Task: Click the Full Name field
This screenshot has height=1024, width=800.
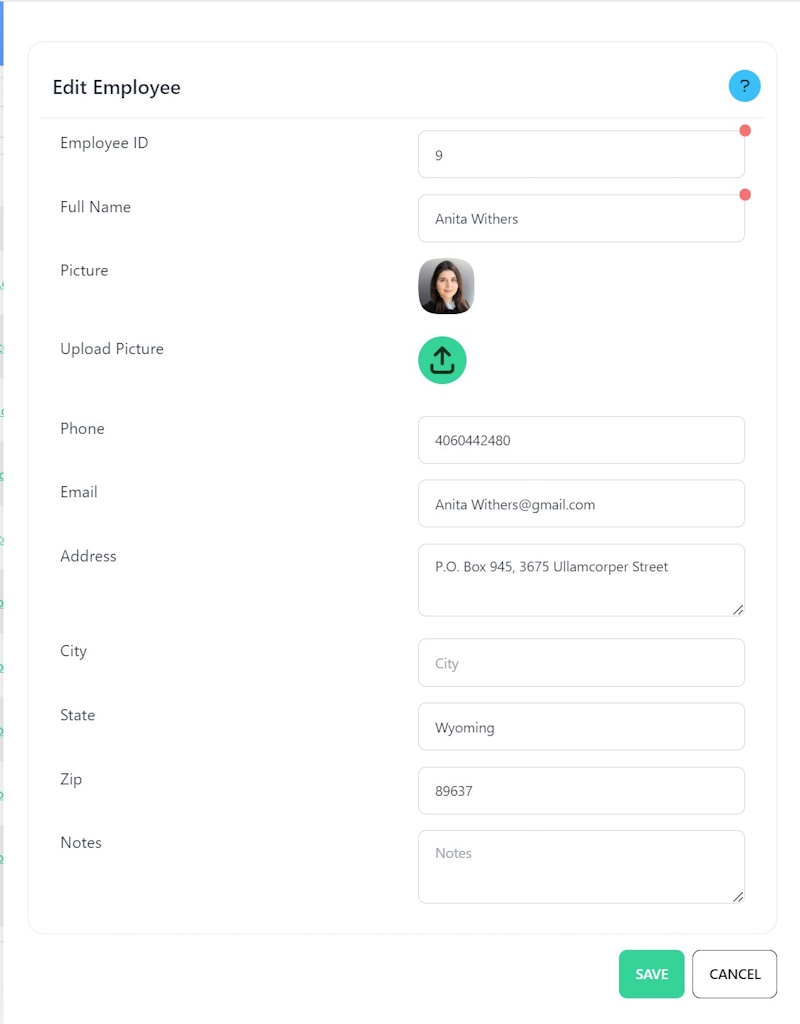Action: 581,219
